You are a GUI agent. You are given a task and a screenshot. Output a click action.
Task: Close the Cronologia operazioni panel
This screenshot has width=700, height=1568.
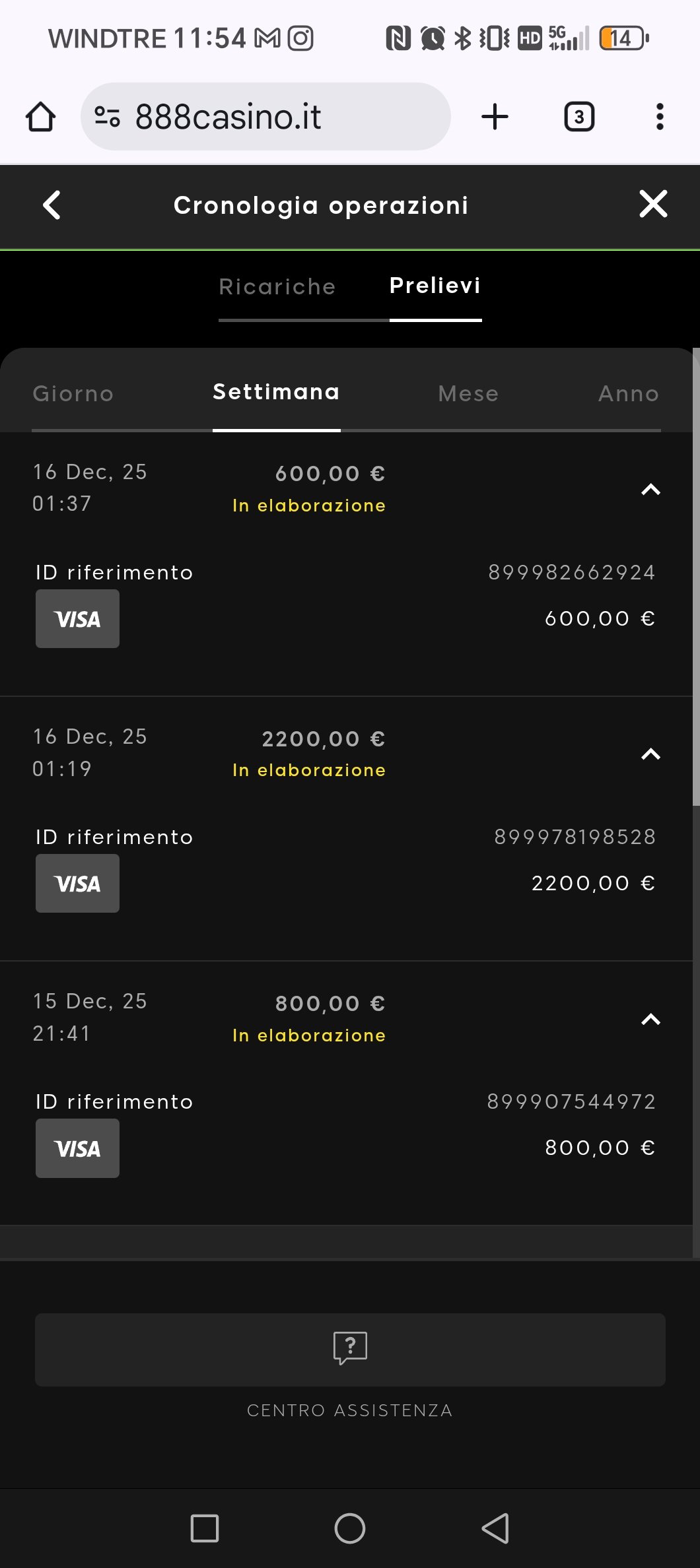point(653,204)
